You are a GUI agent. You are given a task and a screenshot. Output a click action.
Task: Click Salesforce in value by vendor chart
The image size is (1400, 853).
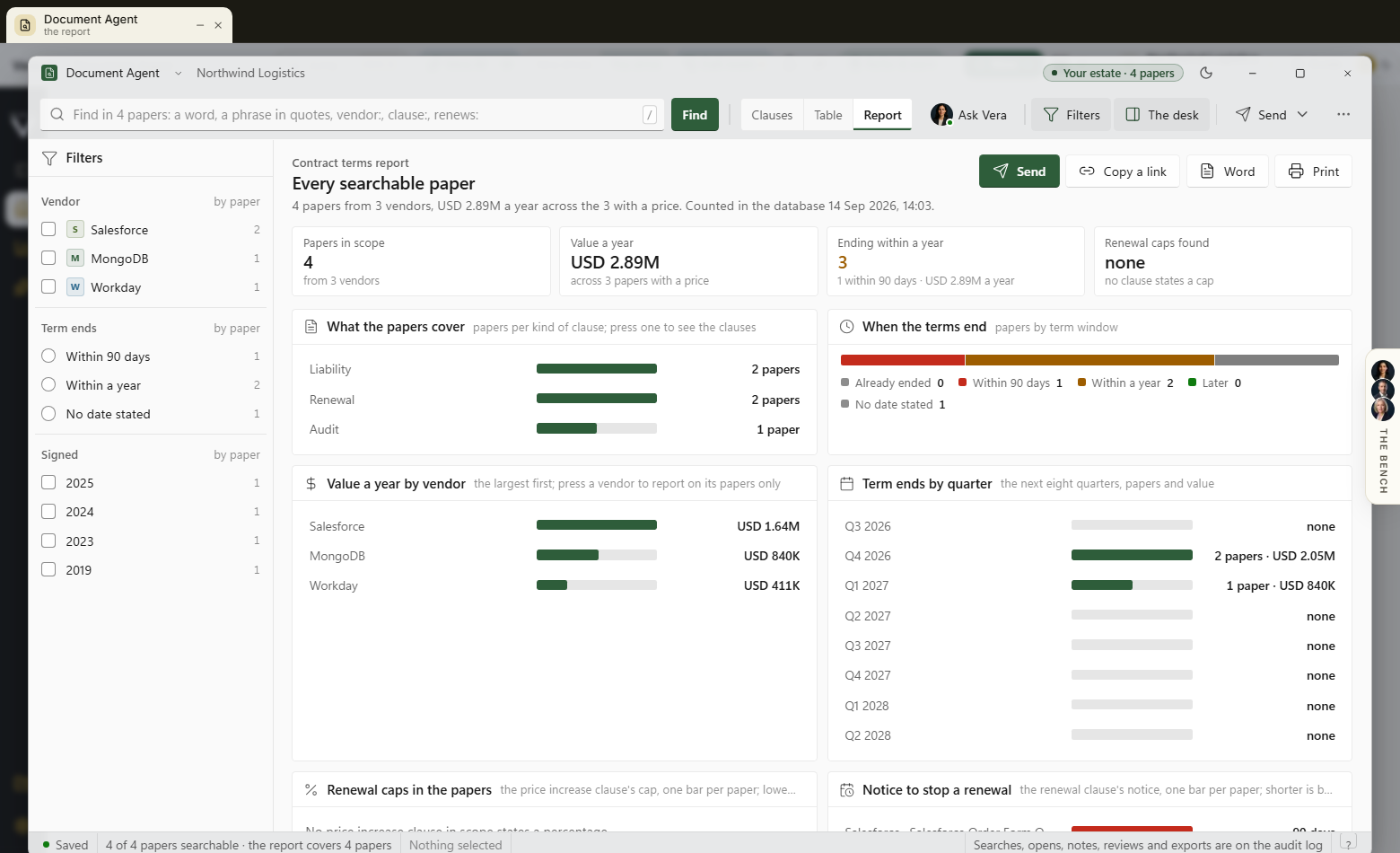pyautogui.click(x=555, y=526)
